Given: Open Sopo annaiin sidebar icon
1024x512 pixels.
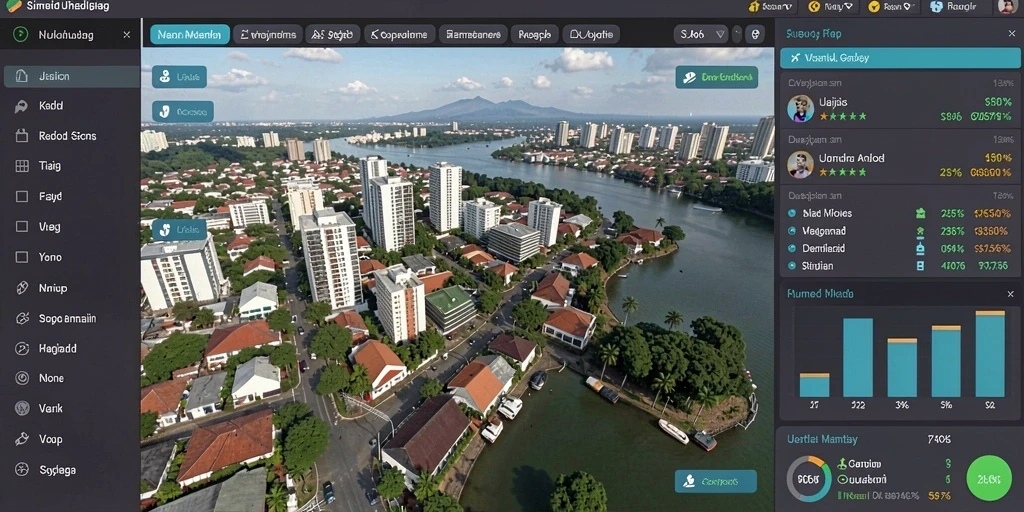Looking at the screenshot, I should coord(22,319).
